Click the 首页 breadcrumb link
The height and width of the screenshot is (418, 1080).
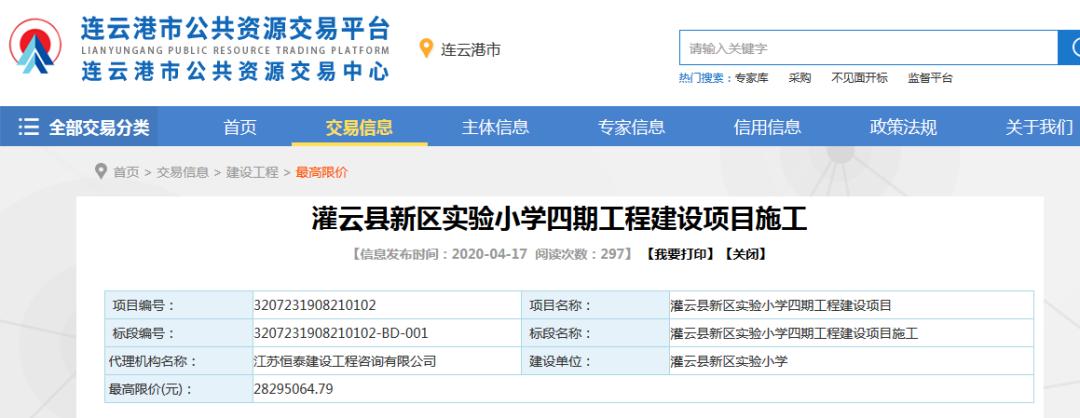[126, 172]
